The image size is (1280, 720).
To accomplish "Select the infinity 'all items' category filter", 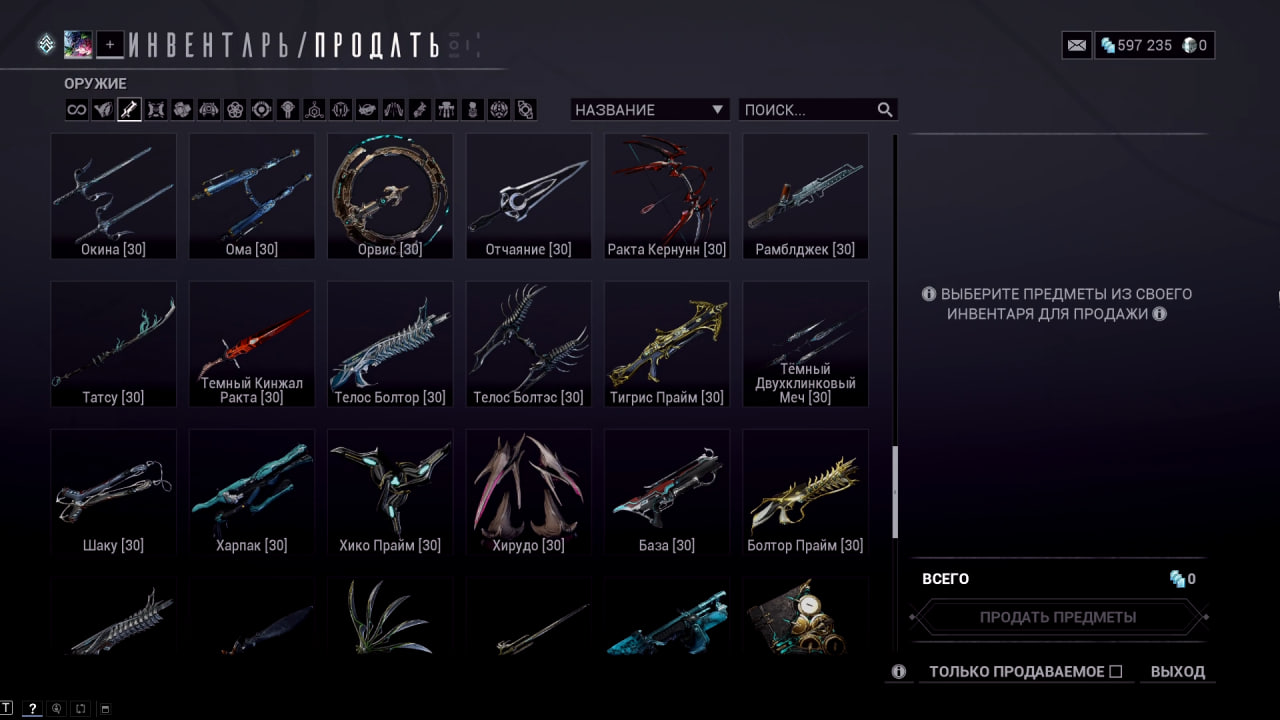I will click(x=77, y=110).
